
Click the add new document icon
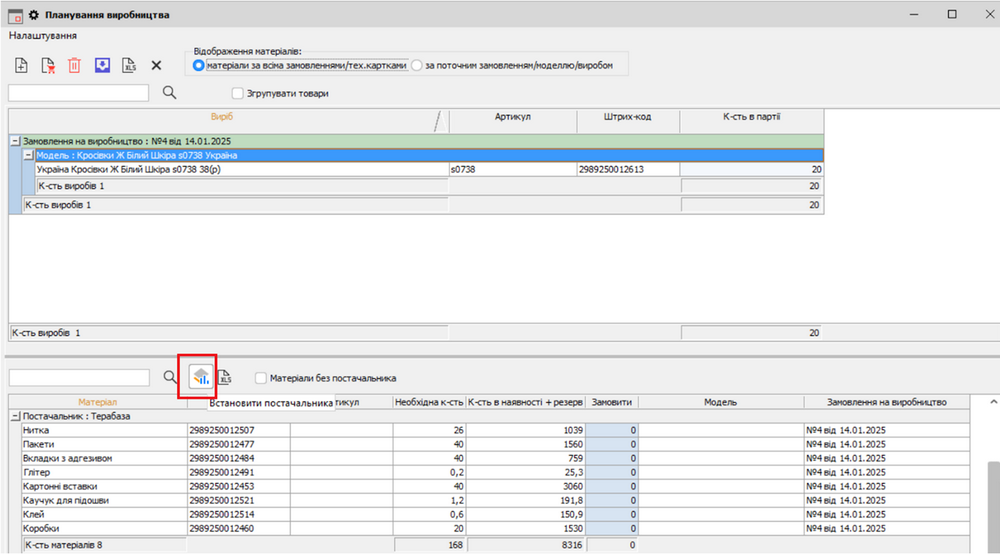[21, 65]
